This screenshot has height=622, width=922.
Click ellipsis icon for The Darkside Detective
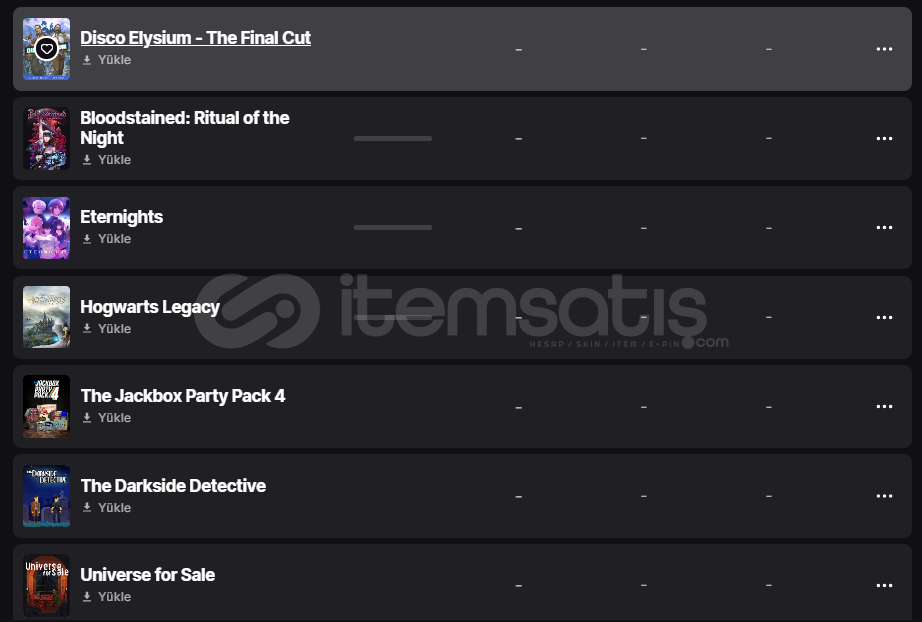(884, 496)
